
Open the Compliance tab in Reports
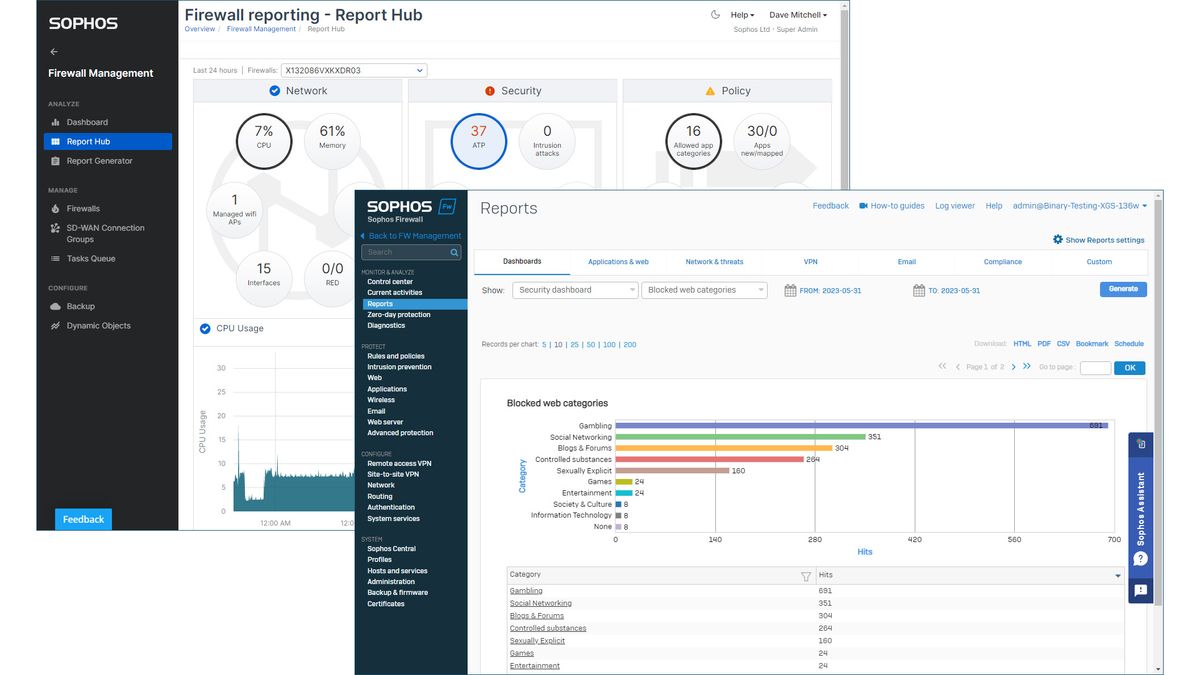[x=1002, y=261]
